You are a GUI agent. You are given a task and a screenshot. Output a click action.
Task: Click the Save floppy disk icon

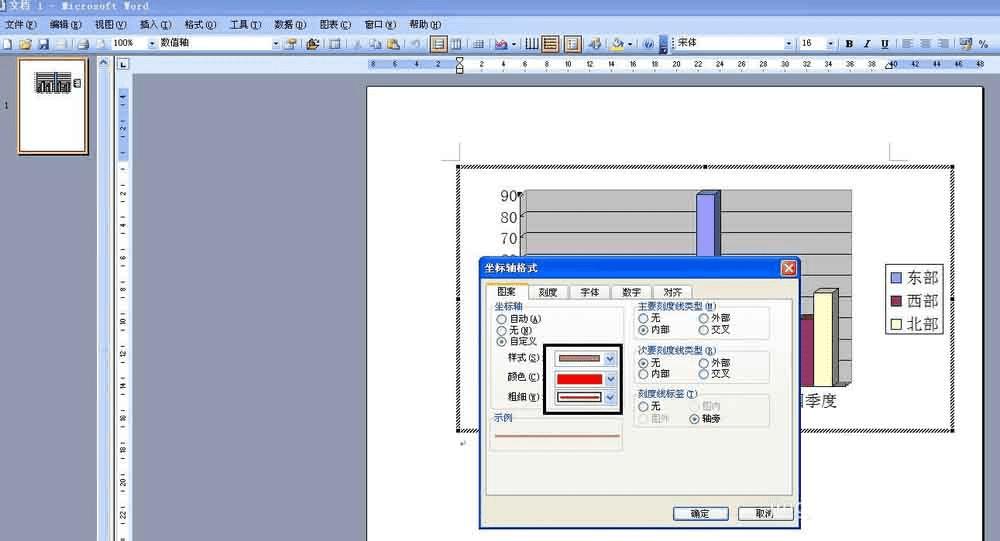click(43, 43)
